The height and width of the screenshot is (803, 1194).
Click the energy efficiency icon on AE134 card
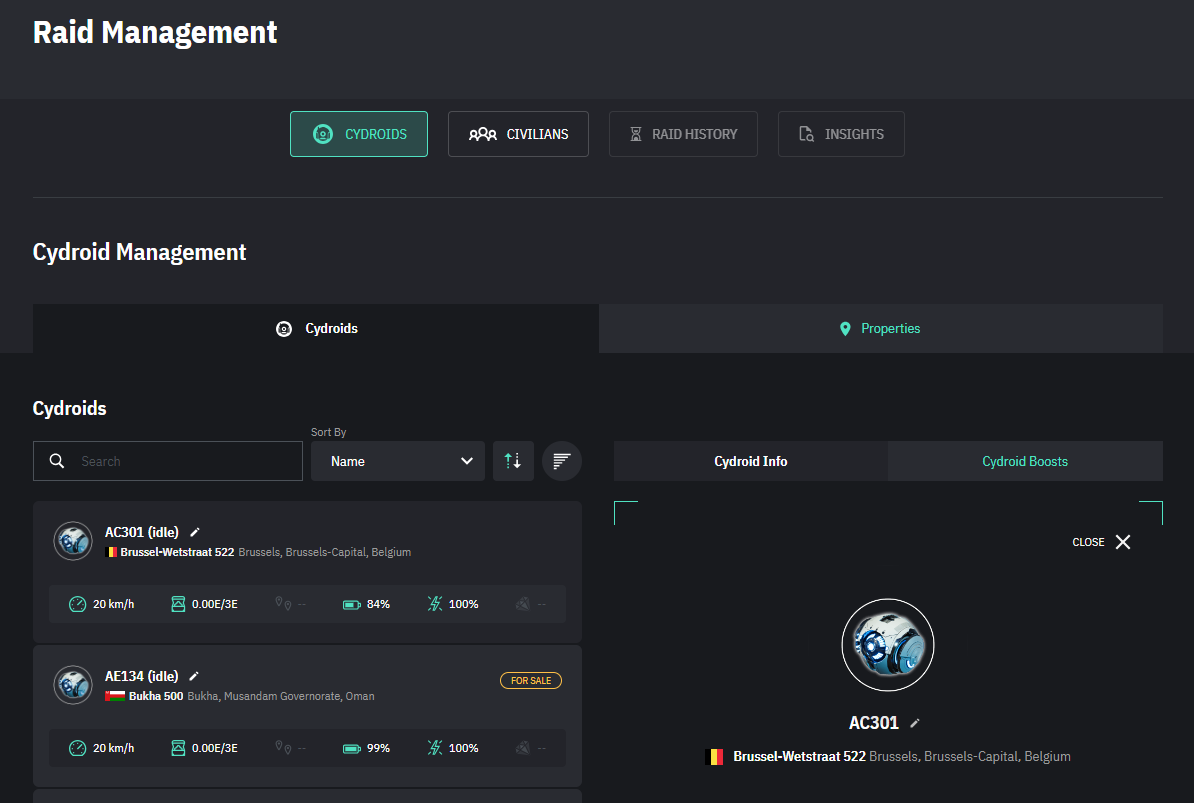click(x=435, y=748)
